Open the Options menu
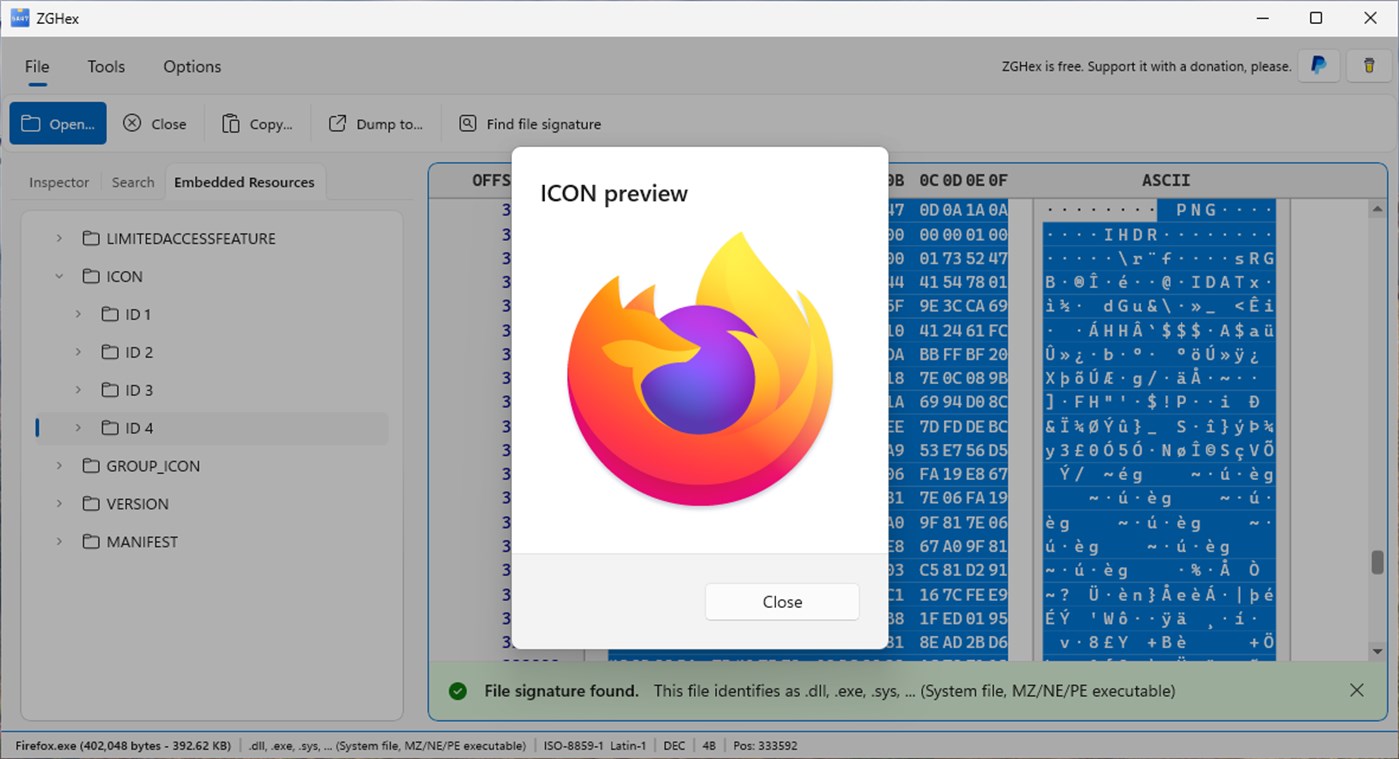 (192, 67)
